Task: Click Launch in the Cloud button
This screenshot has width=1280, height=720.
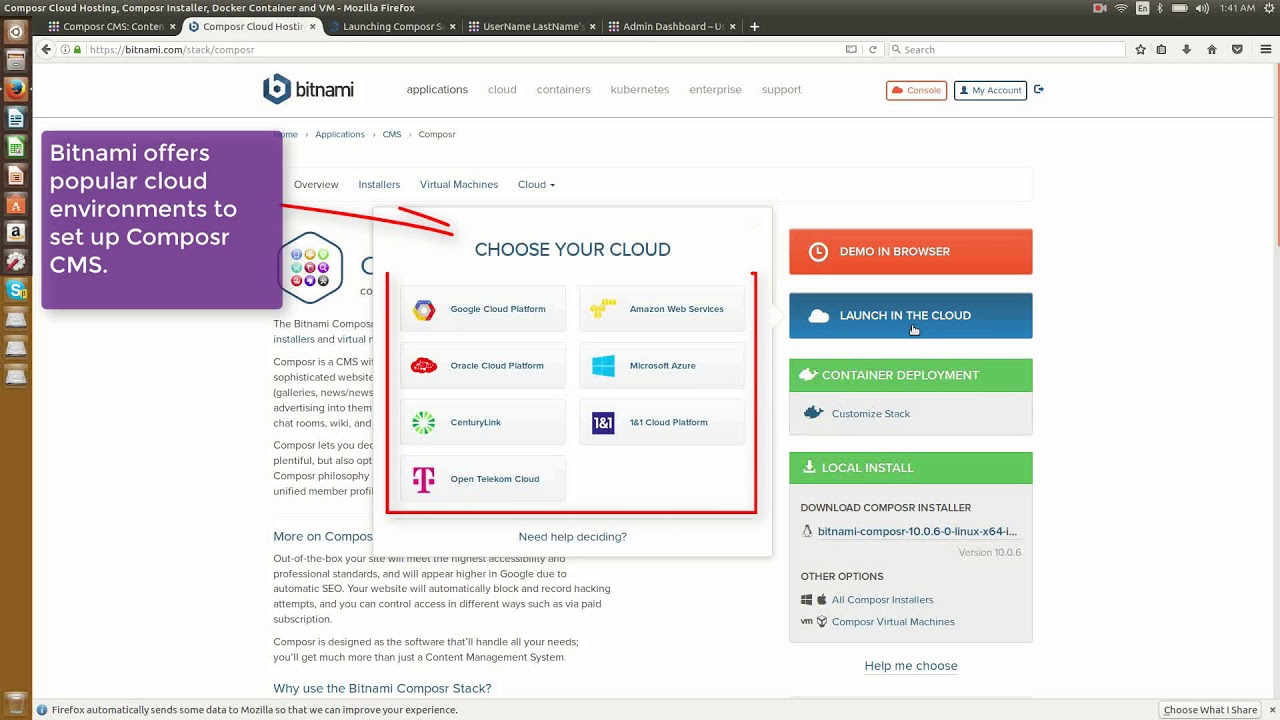Action: coord(910,316)
